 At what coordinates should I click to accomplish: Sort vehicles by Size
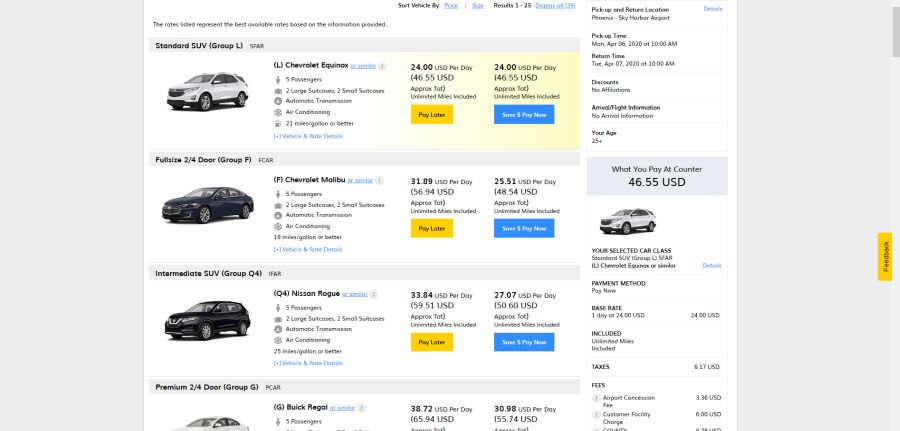coord(478,5)
